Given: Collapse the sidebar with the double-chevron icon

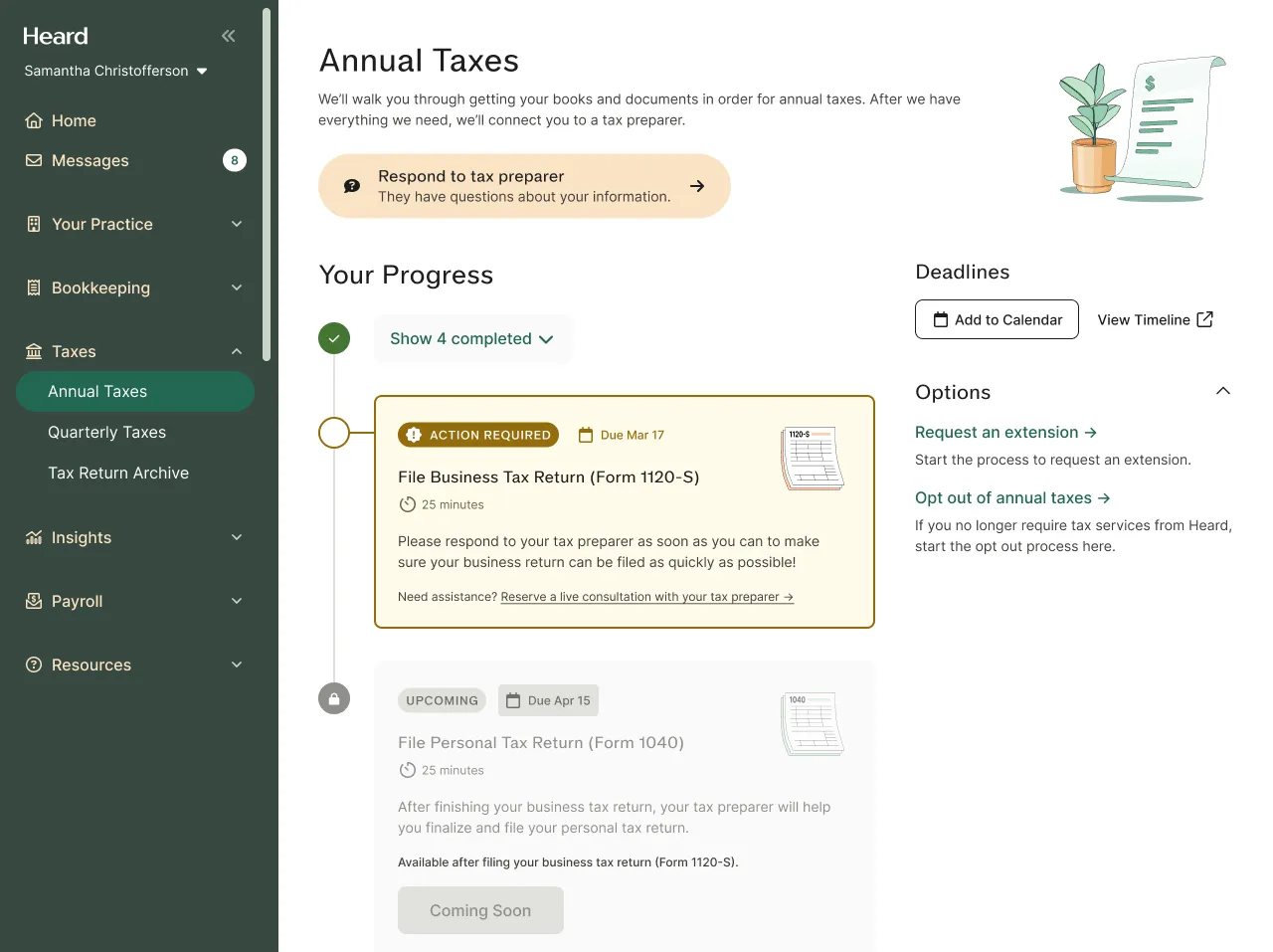Looking at the screenshot, I should pos(229,36).
